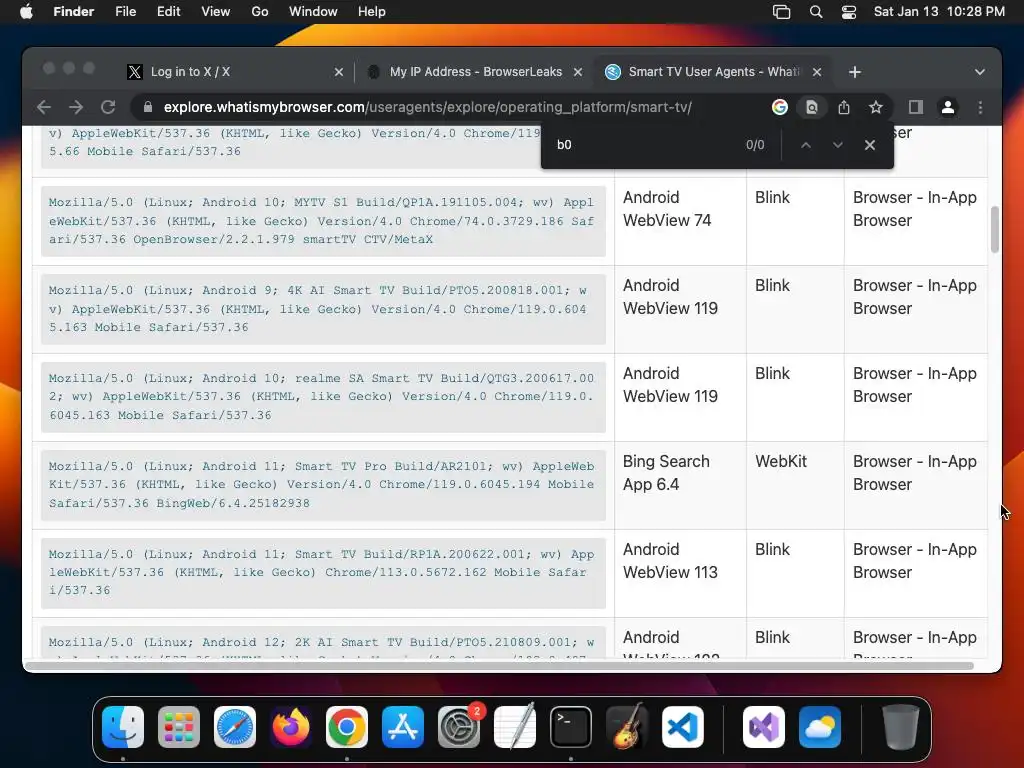Open realme SA Smart TV user agent link
The width and height of the screenshot is (1024, 768).
tap(321, 396)
